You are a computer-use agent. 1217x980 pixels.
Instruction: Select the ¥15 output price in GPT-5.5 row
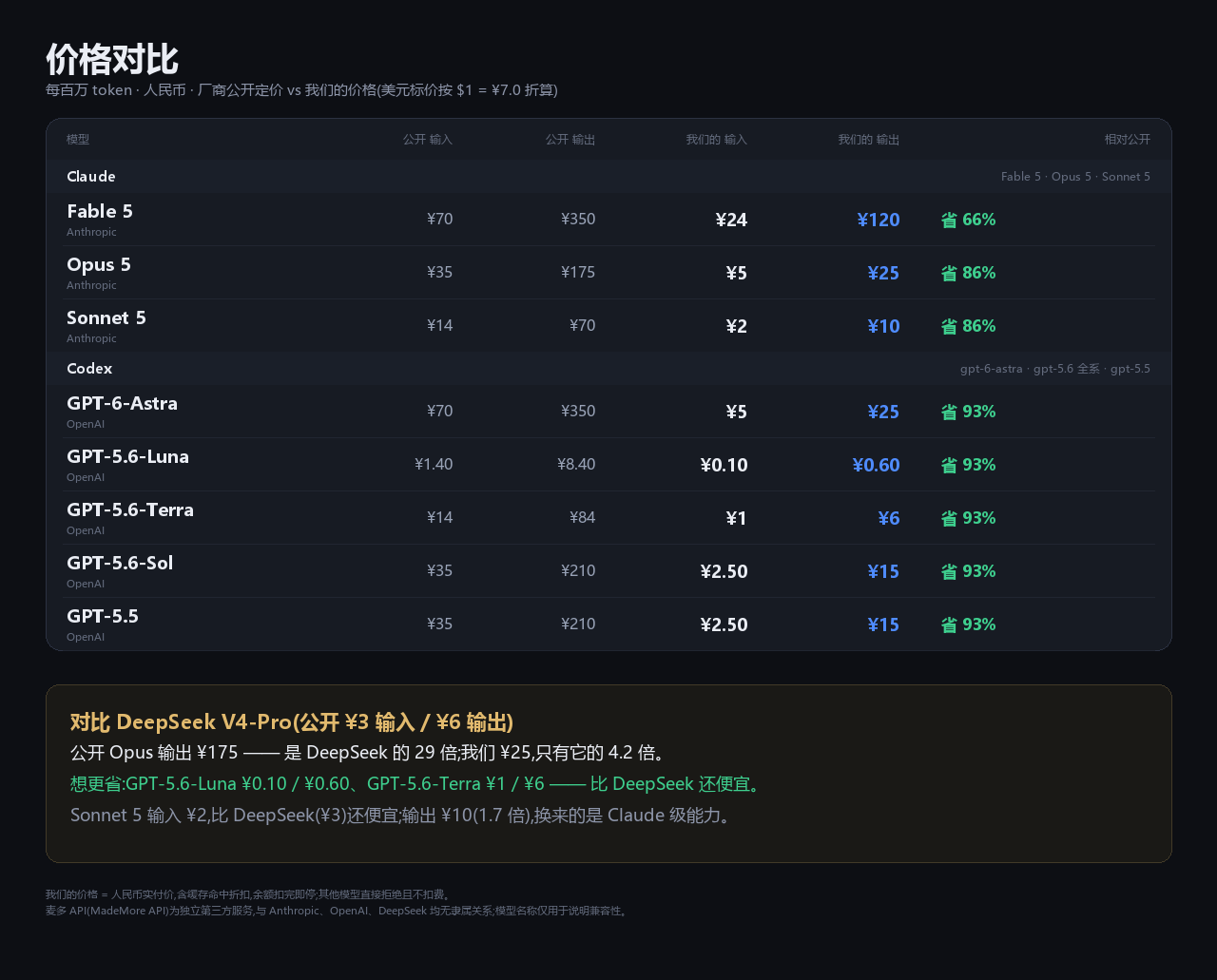click(x=883, y=625)
